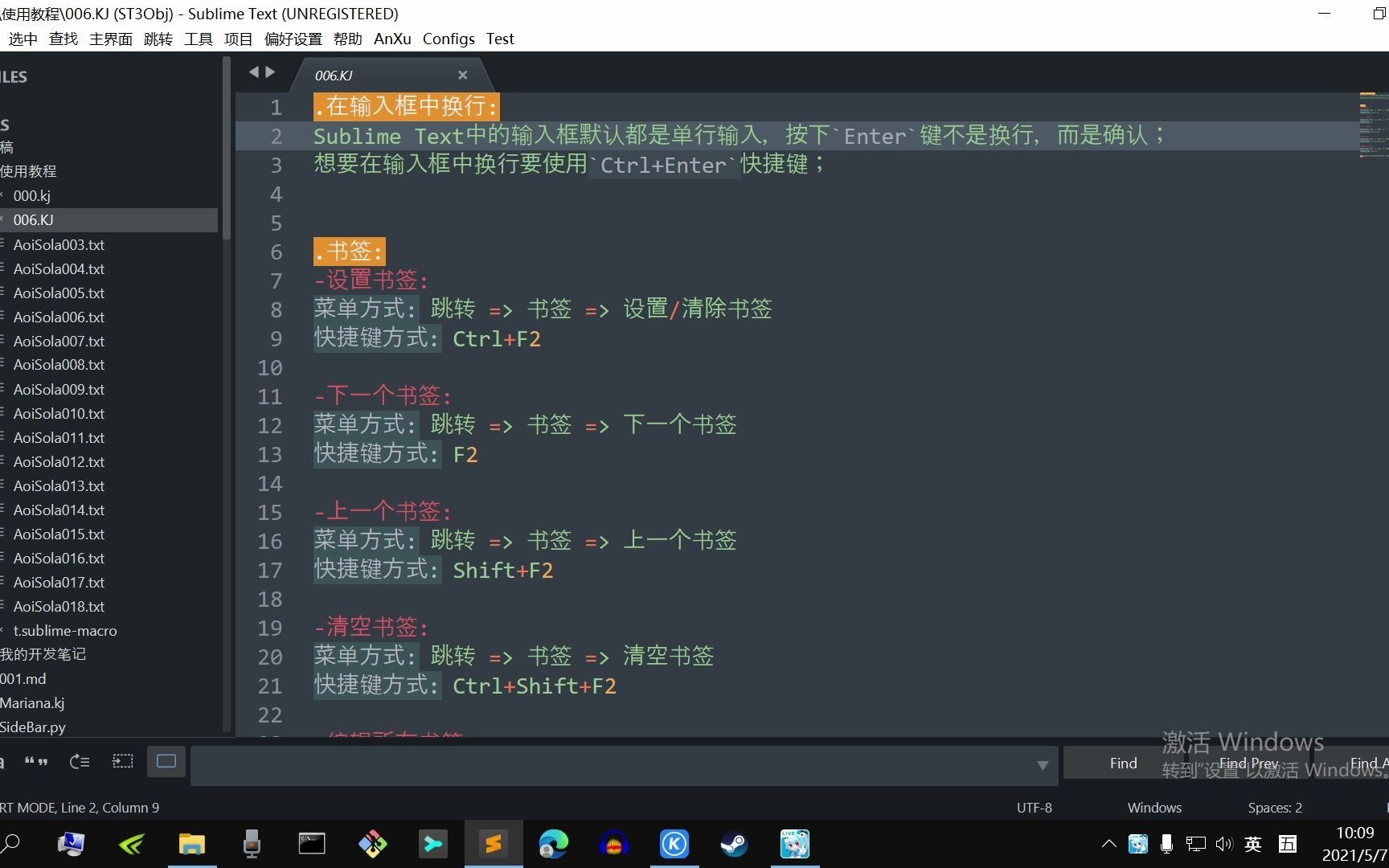The width and height of the screenshot is (1389, 868).
Task: Click the Spaces: 2 indentation status item
Action: pyautogui.click(x=1275, y=808)
